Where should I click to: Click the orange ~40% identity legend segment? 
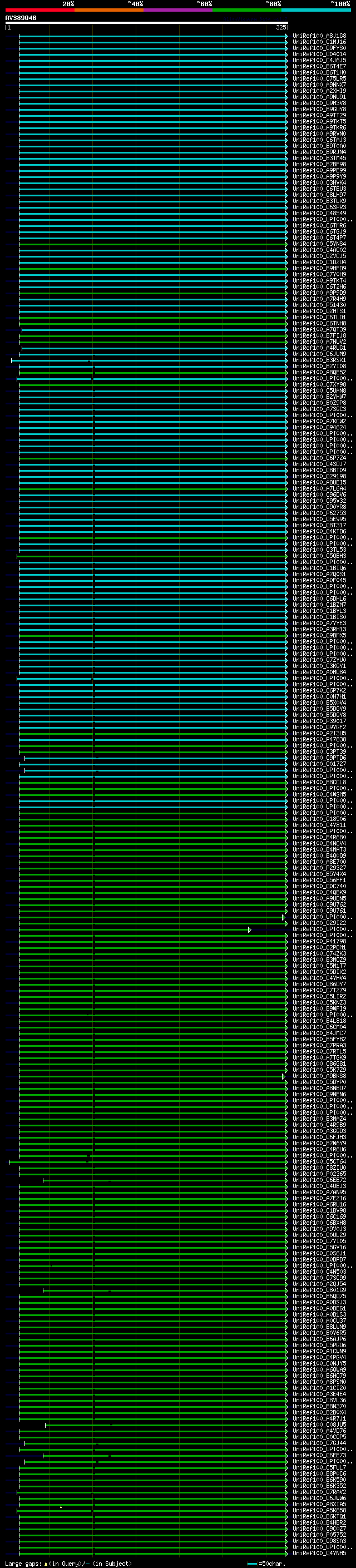point(109,10)
